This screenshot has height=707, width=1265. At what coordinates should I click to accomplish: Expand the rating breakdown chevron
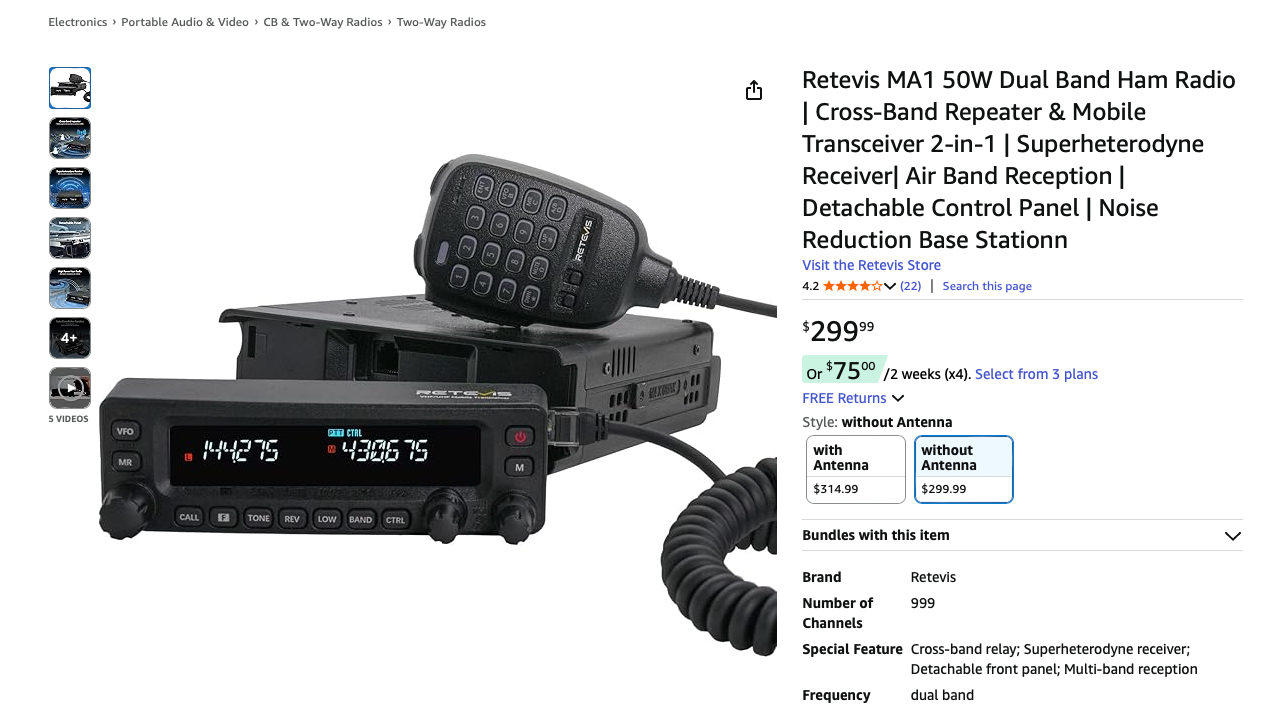tap(890, 286)
